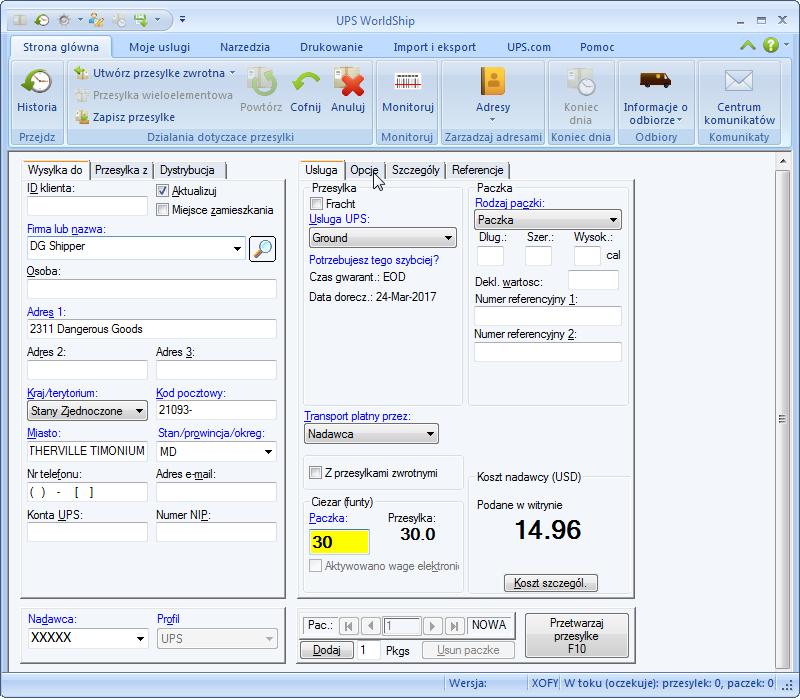Switch to the Moje uslugi ribbon tab
This screenshot has height=700, width=800.
coord(159,47)
